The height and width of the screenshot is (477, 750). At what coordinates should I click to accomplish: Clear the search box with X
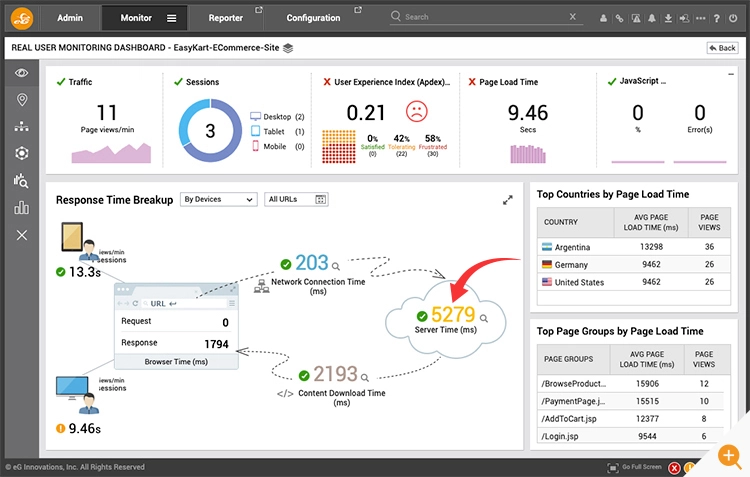[x=573, y=16]
